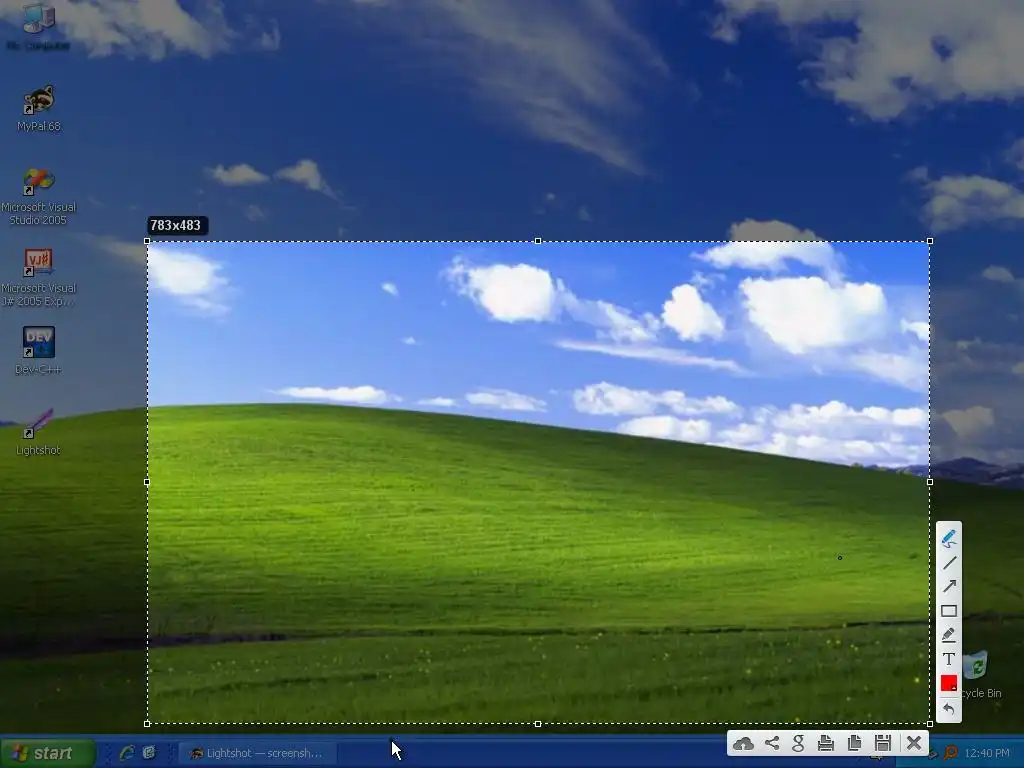Viewport: 1024px width, 768px height.
Task: Select the Text tool
Action: tap(949, 659)
